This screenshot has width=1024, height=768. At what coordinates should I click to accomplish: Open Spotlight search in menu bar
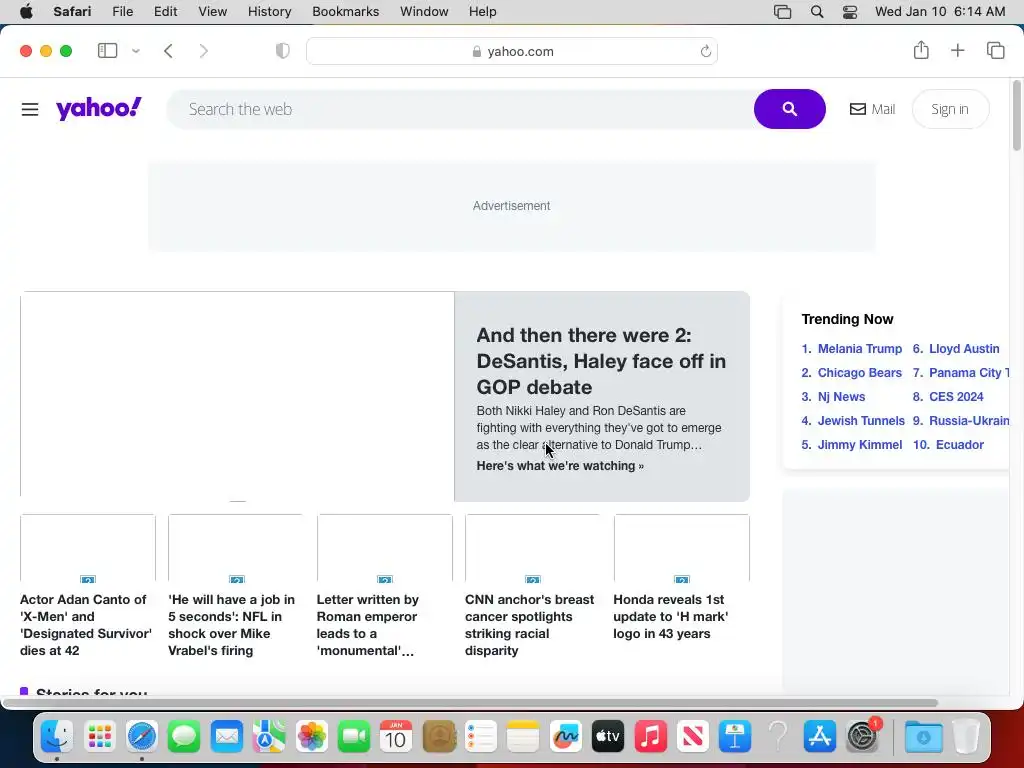[x=816, y=11]
